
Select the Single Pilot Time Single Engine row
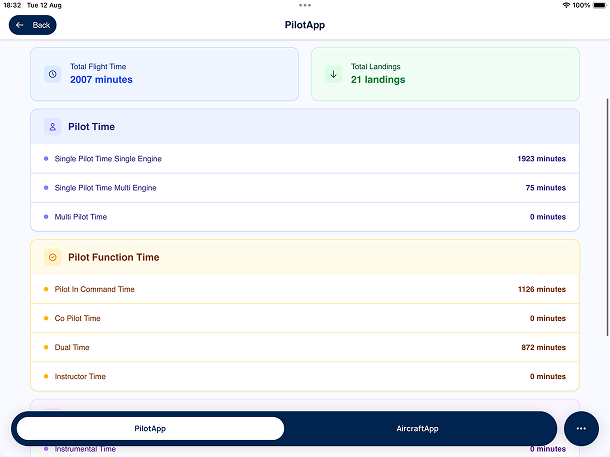(x=305, y=159)
